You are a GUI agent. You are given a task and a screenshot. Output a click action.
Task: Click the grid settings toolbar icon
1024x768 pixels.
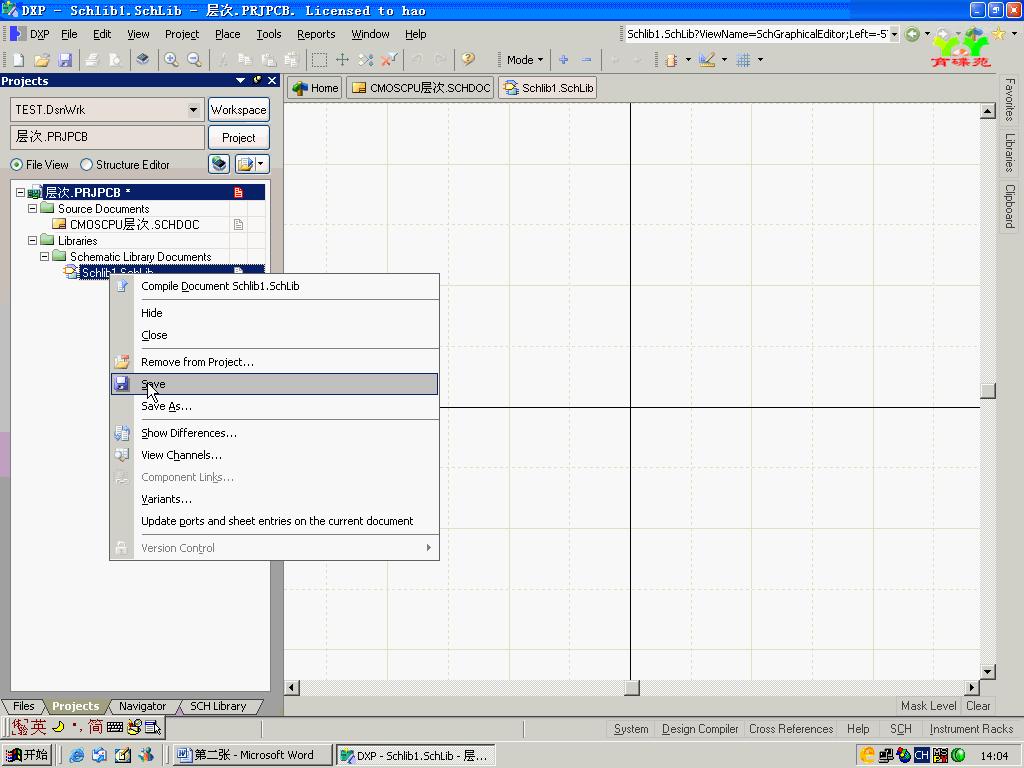point(743,60)
